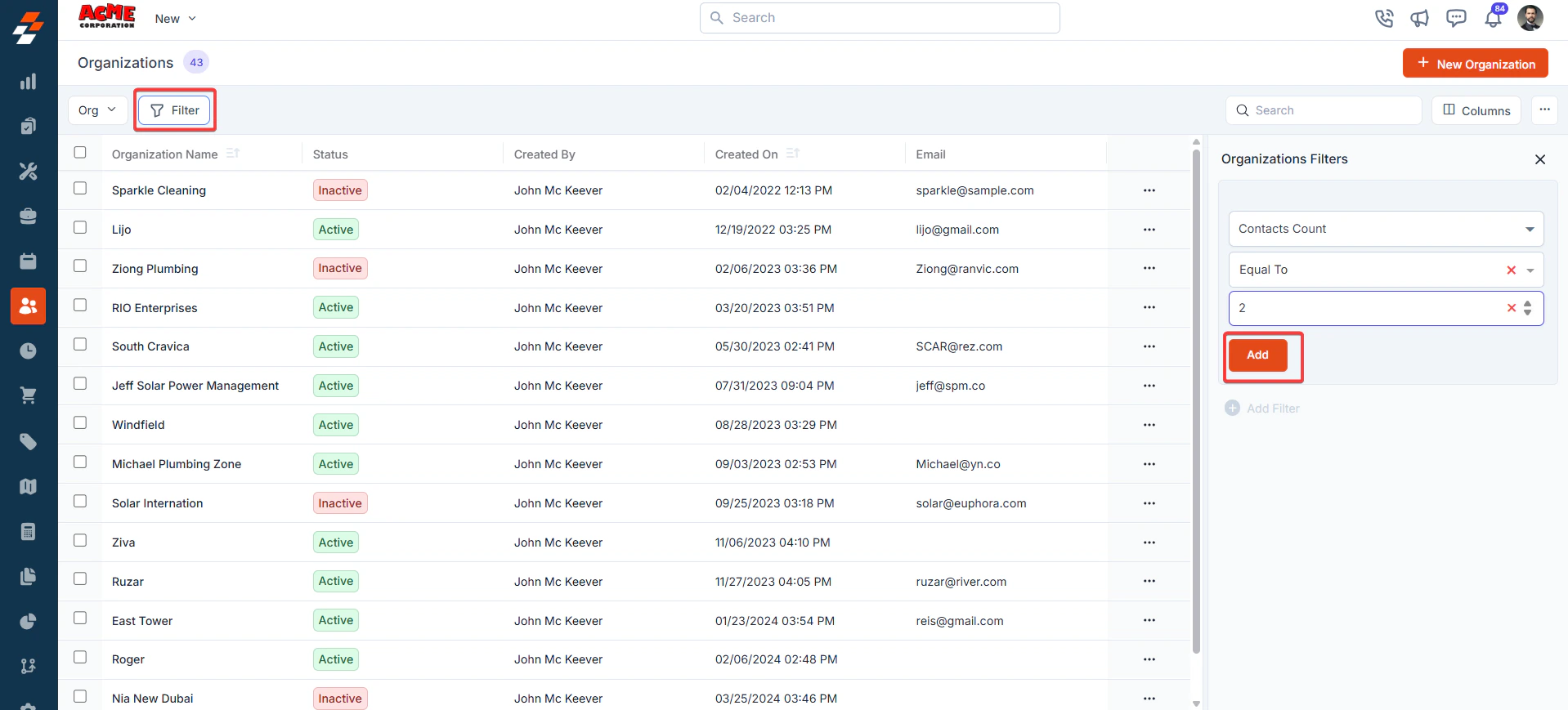Open the branch workflow icon in sidebar

click(x=28, y=667)
